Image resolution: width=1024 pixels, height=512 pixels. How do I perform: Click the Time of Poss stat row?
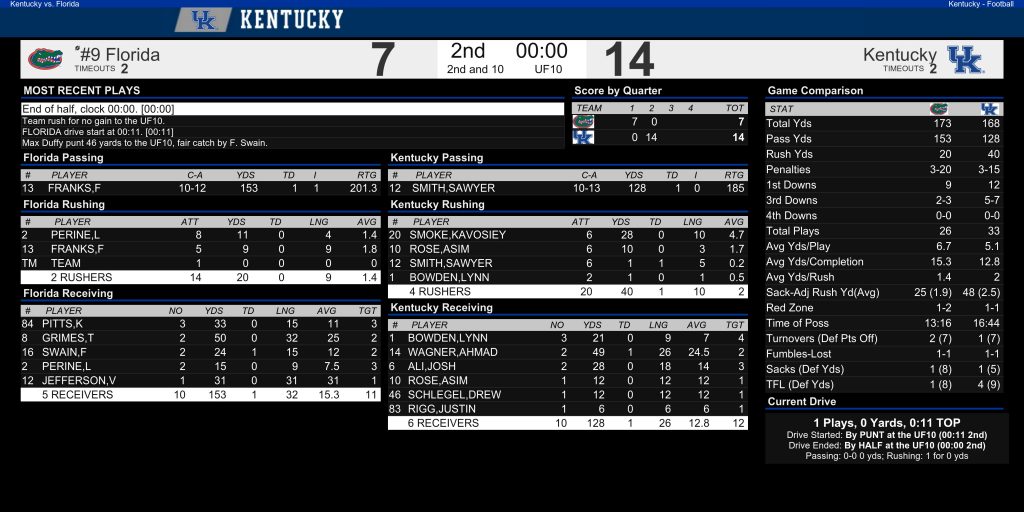coord(884,323)
